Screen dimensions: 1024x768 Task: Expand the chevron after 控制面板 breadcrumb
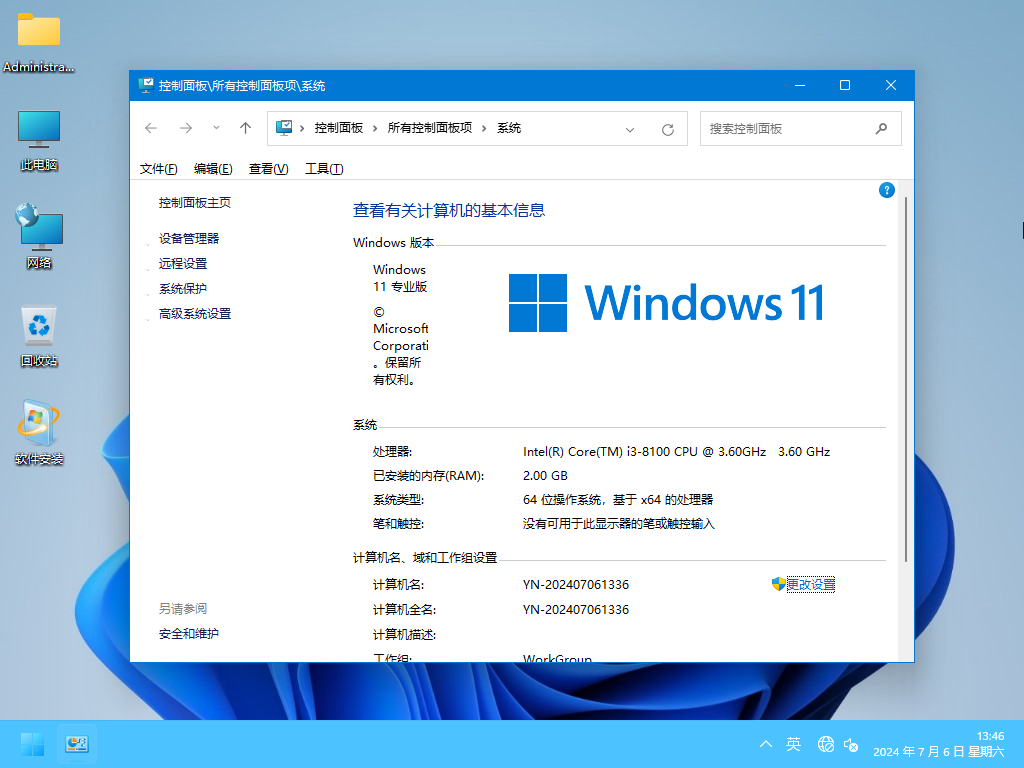tap(375, 129)
